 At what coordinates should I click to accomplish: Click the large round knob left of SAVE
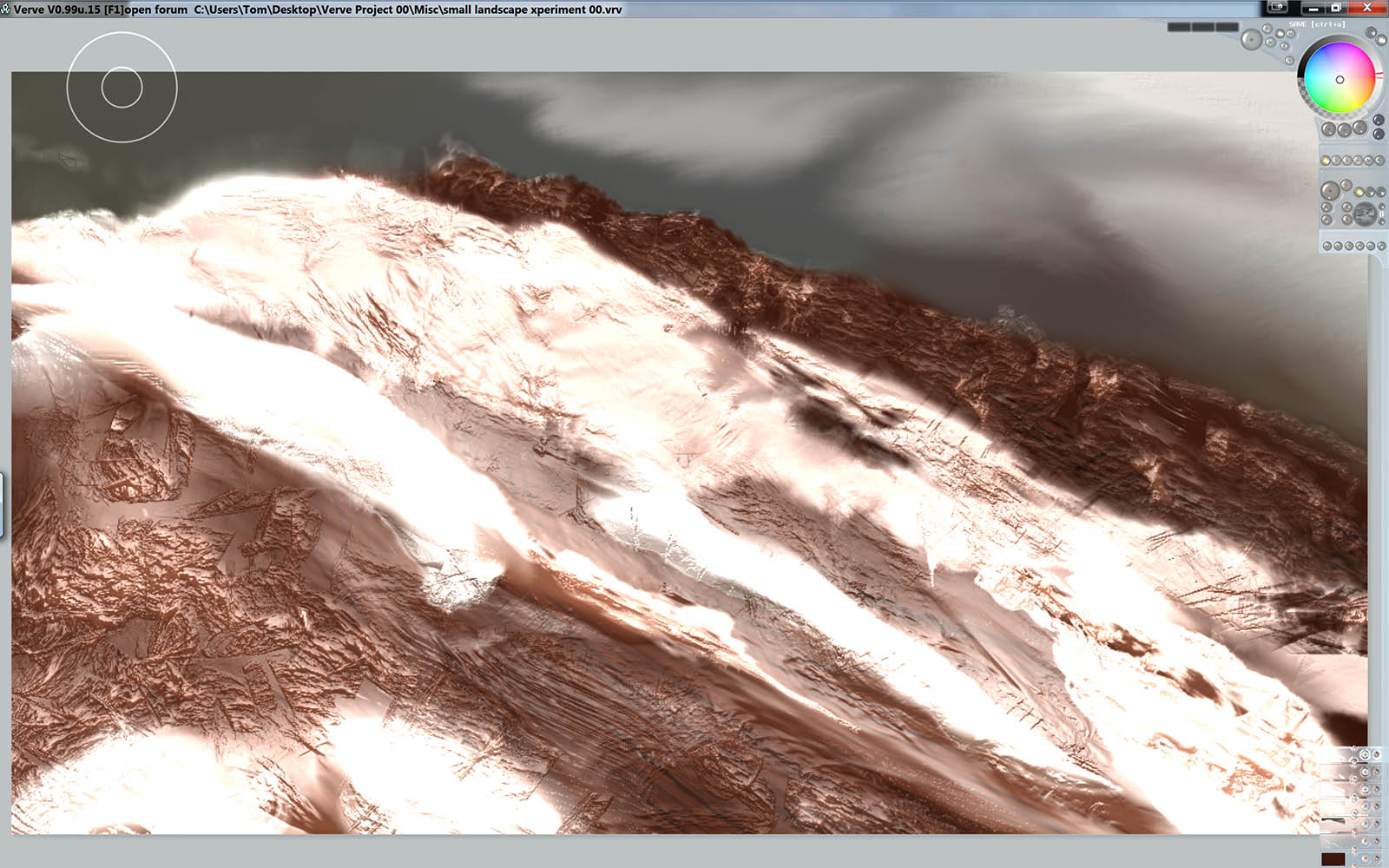(x=1251, y=40)
